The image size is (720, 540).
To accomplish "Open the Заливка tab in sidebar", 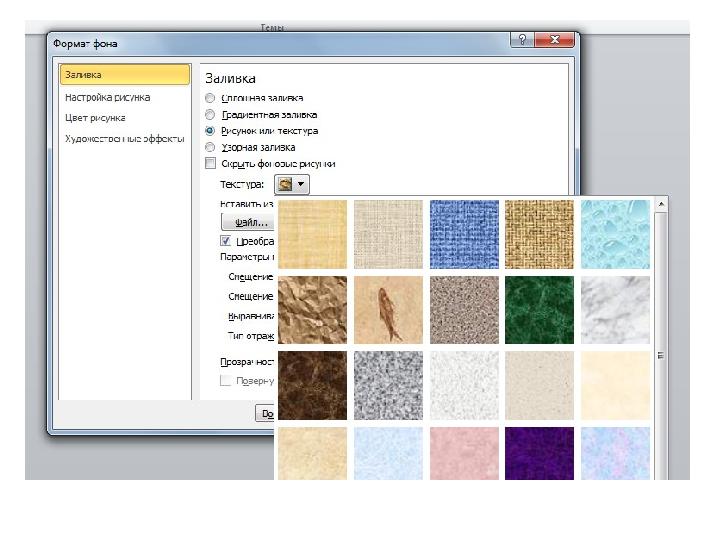I will click(x=124, y=74).
